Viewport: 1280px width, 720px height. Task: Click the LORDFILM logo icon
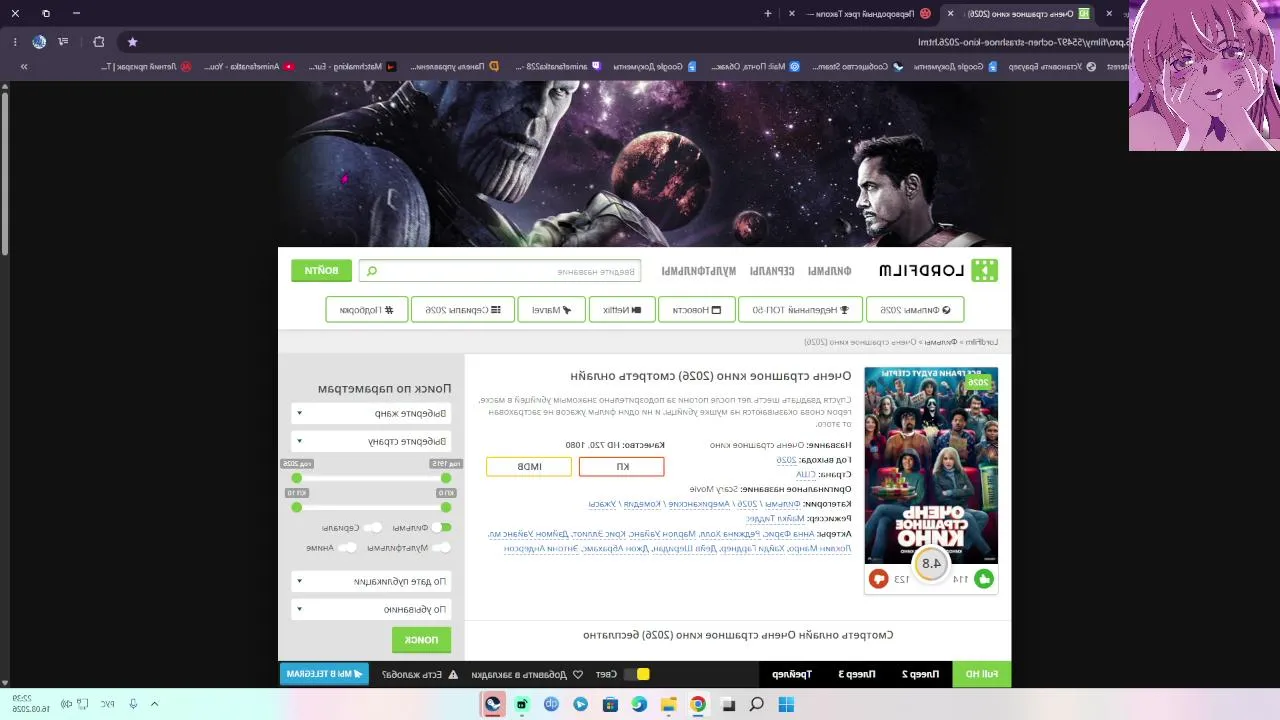pos(985,270)
